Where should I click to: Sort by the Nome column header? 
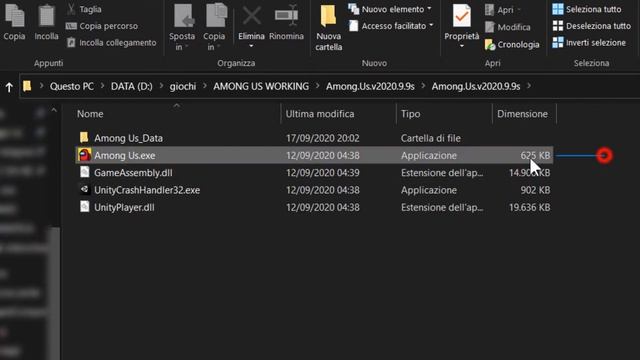(178, 114)
